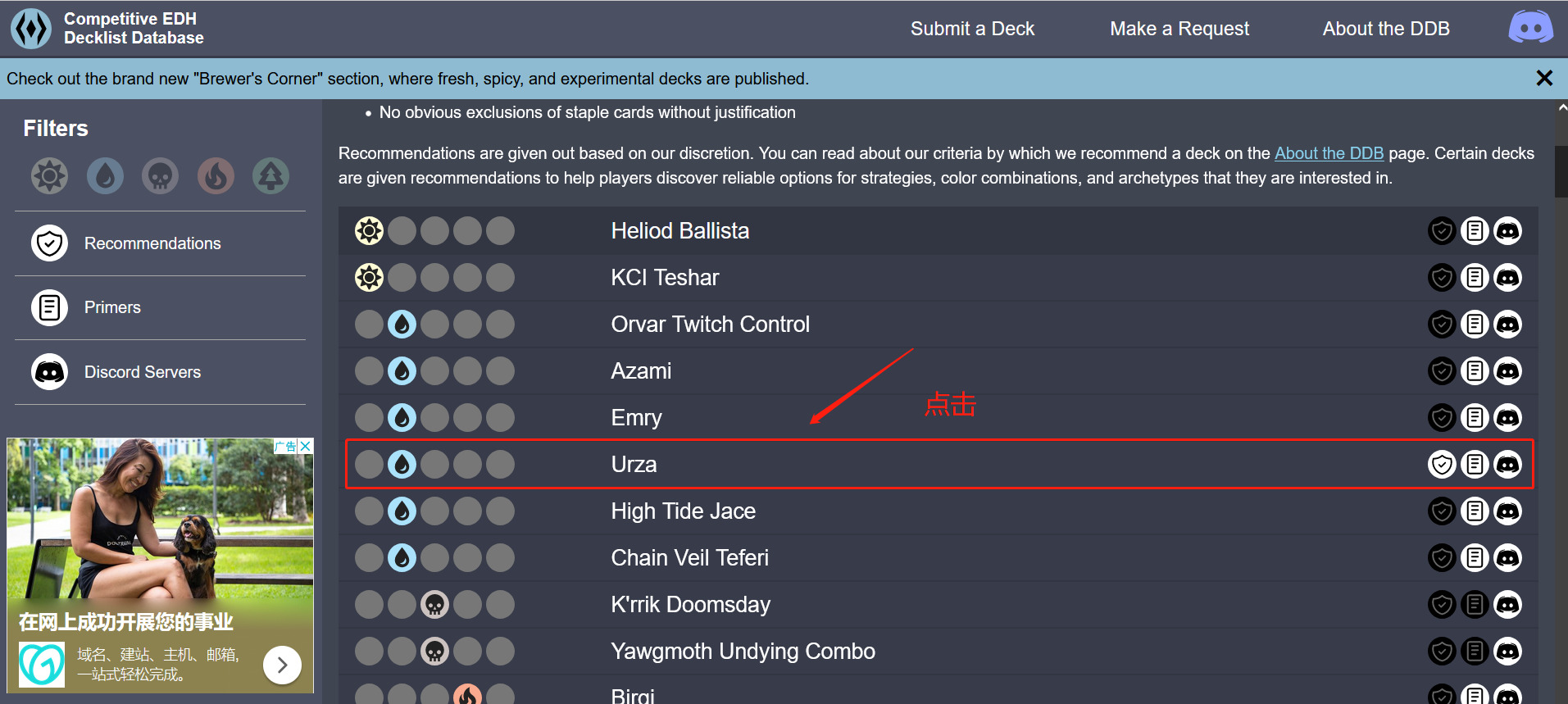This screenshot has width=1568, height=704.
Task: Filter by Discord Servers
Action: coord(142,372)
